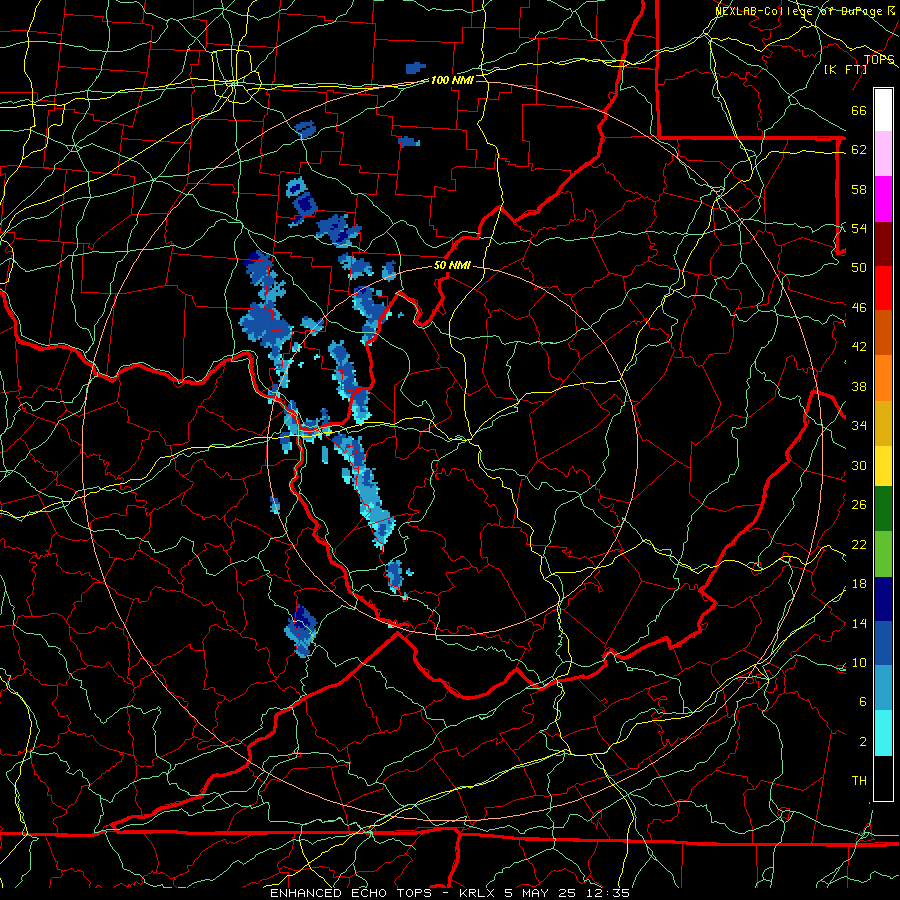900x900 pixels.
Task: Pick the bright orange legend swatch
Action: click(x=883, y=377)
